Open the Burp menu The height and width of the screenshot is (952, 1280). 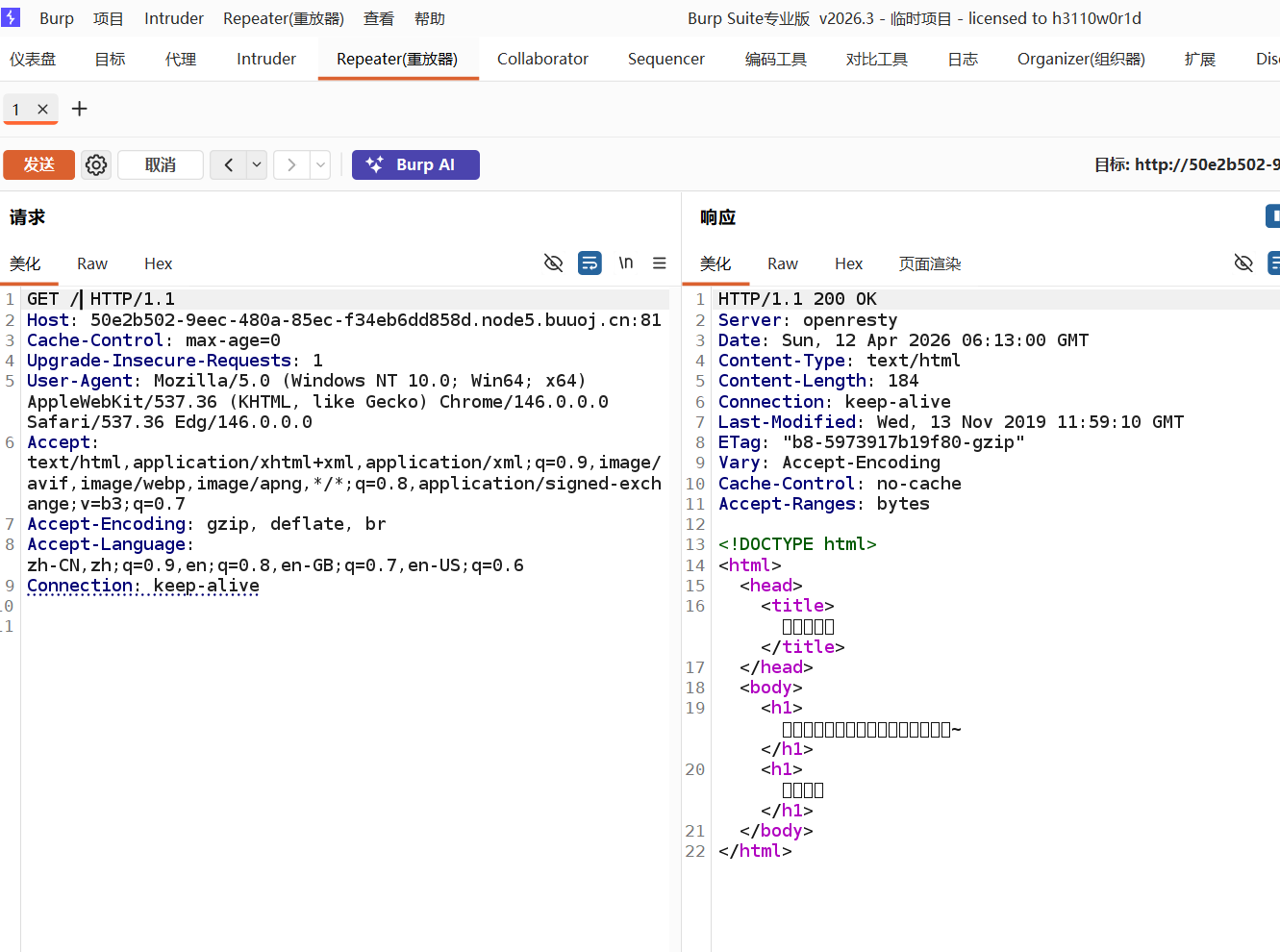(x=57, y=18)
